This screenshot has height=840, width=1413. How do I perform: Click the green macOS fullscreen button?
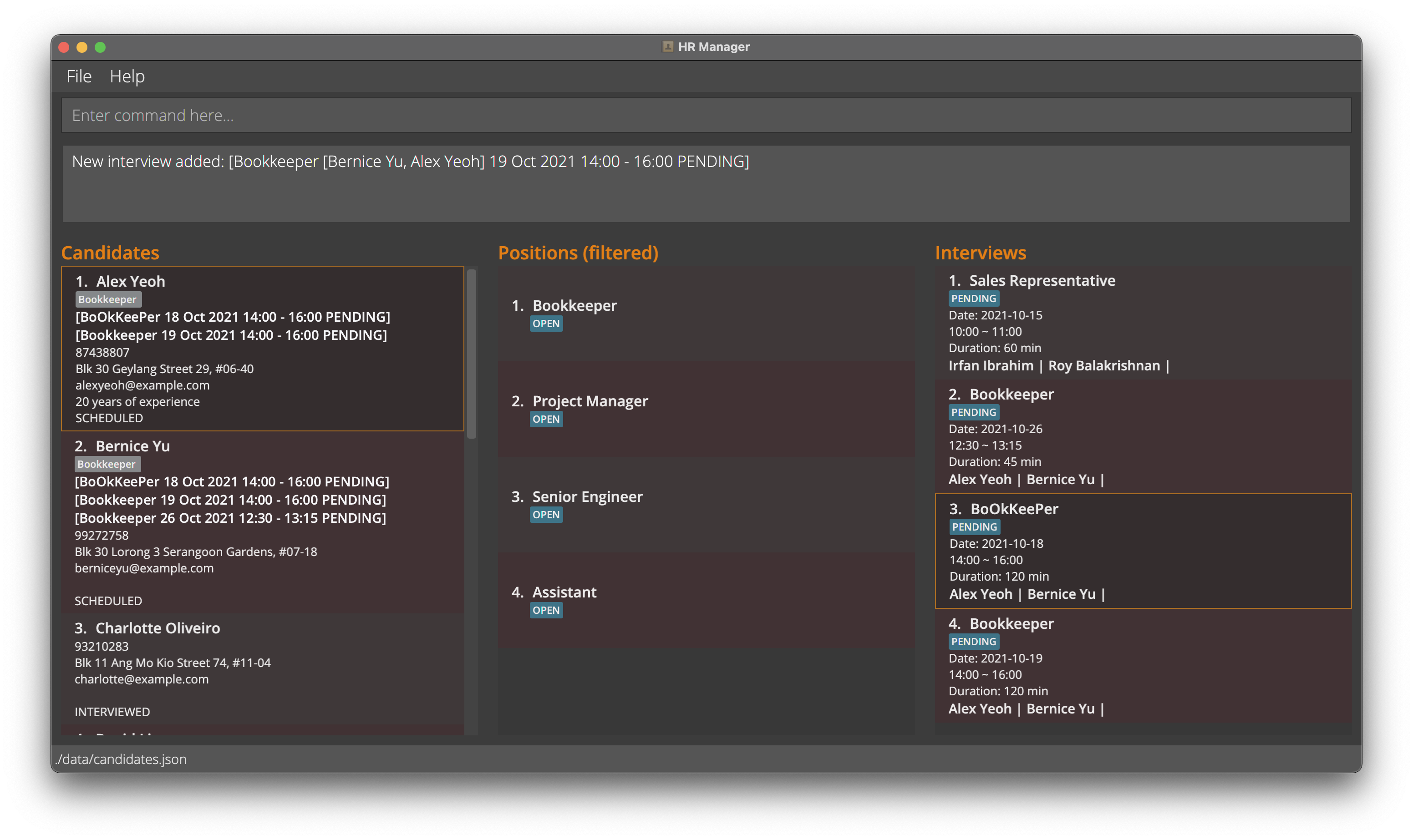coord(100,47)
